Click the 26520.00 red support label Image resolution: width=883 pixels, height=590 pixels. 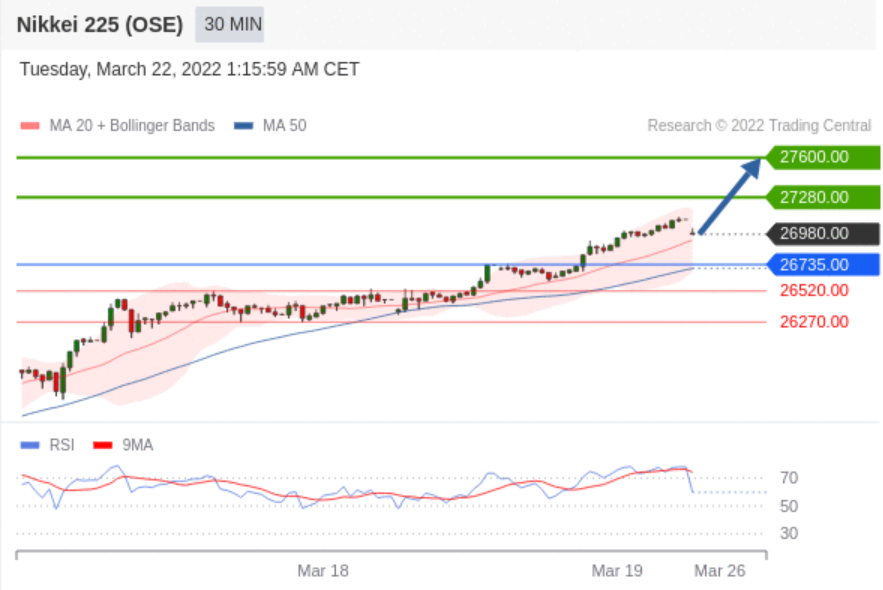click(x=814, y=290)
